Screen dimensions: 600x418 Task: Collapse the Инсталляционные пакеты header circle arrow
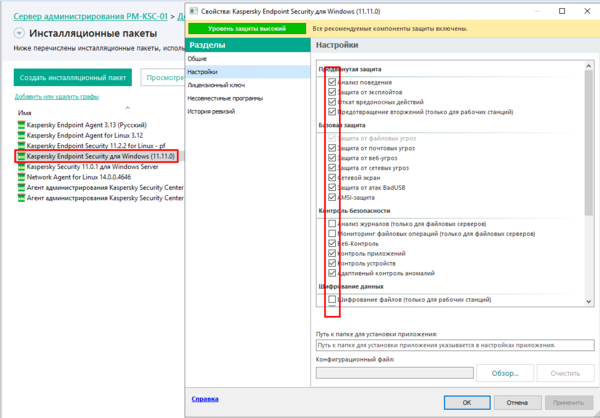coord(19,33)
